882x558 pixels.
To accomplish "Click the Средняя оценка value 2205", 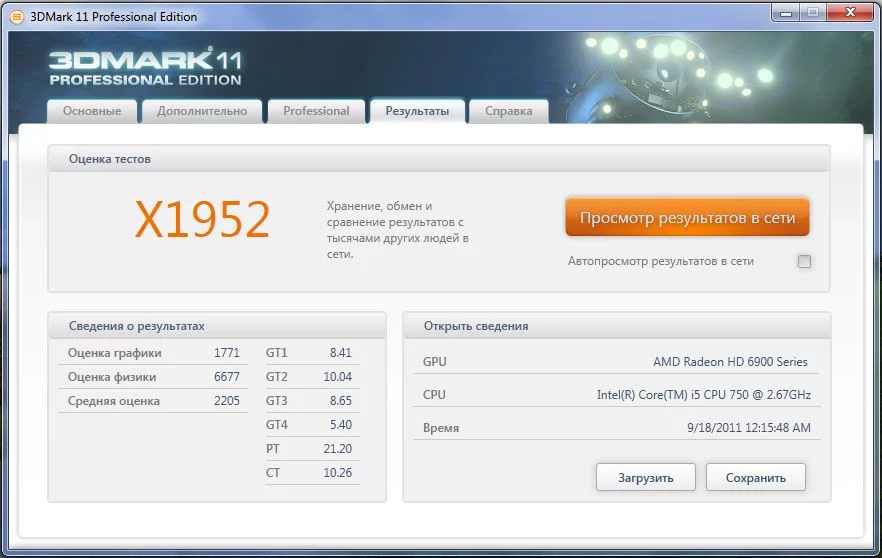I will 227,401.
